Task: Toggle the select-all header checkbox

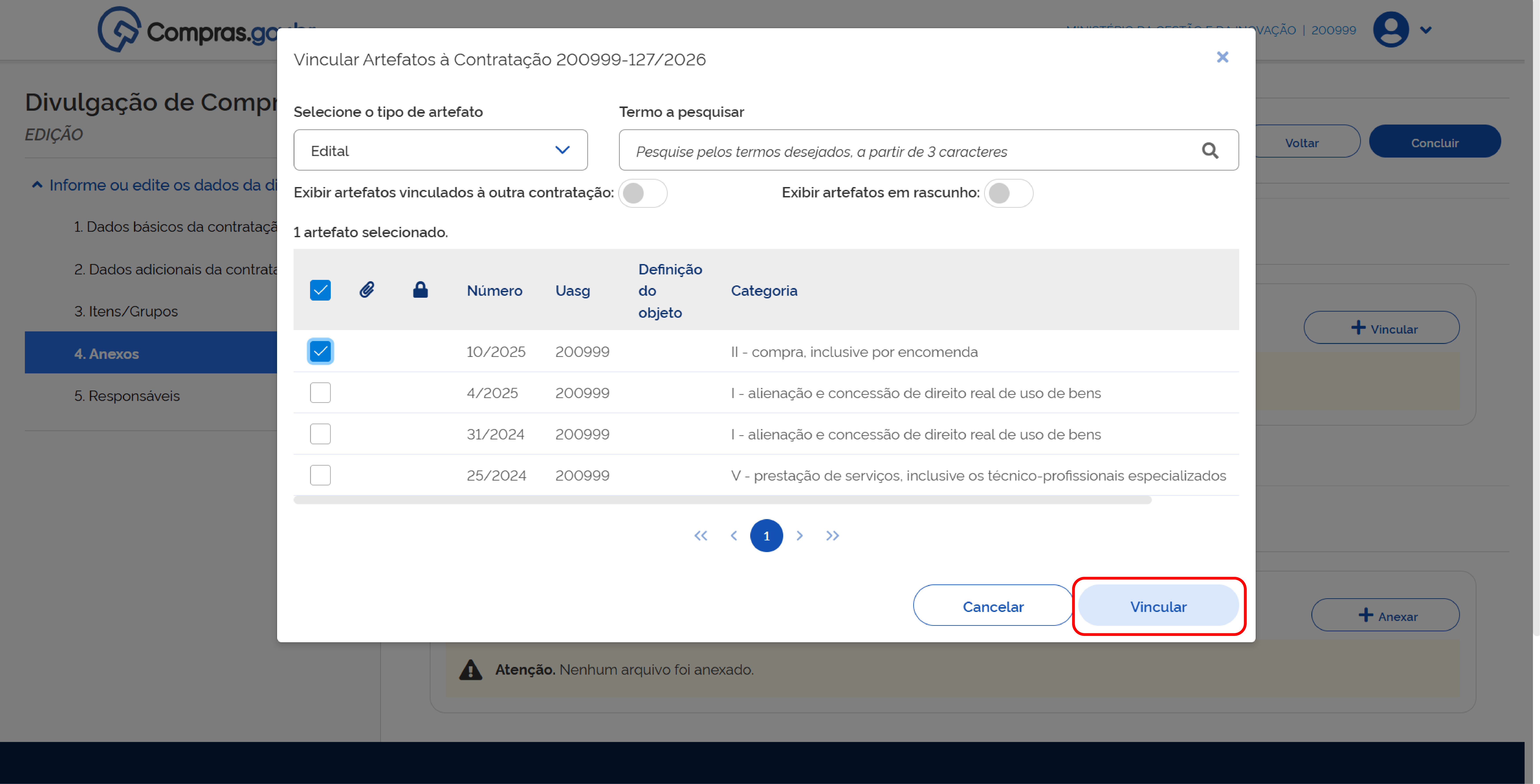Action: [x=320, y=290]
